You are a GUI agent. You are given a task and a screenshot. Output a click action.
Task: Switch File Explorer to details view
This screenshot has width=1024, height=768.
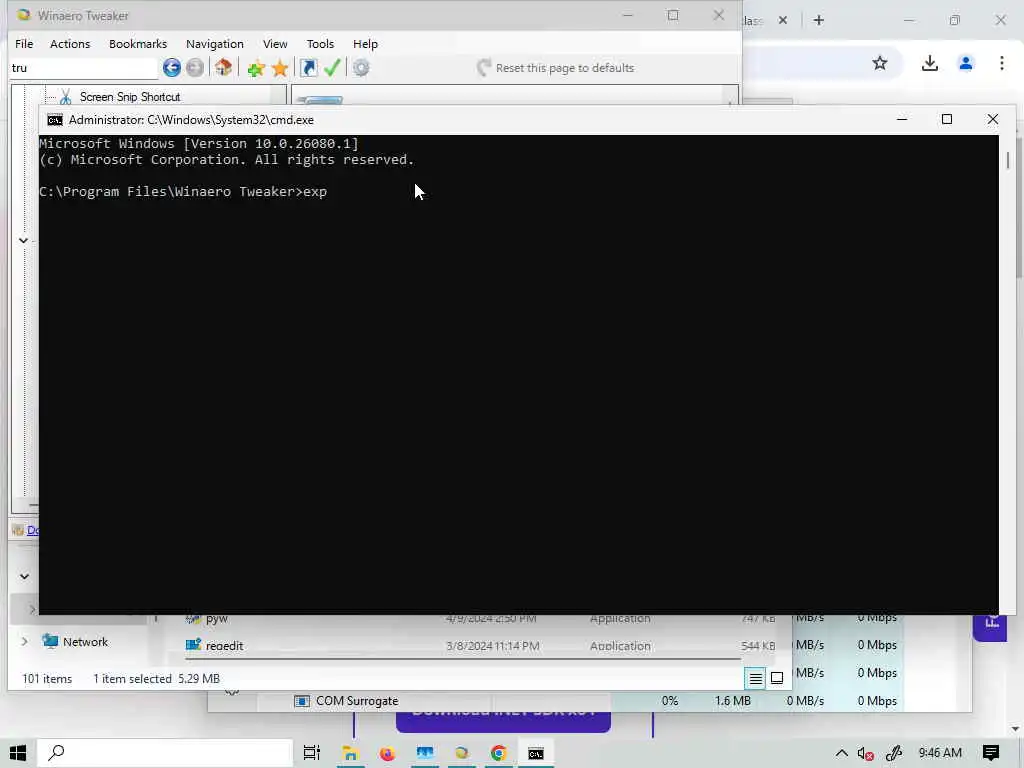(756, 679)
